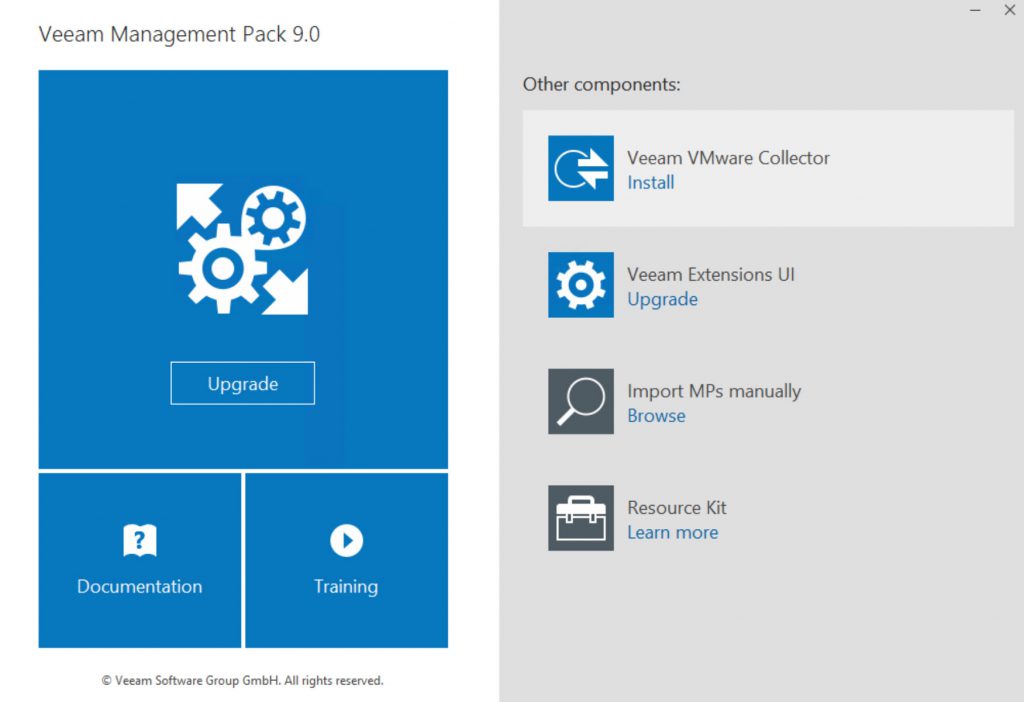Minimize the installer window
Viewport: 1024px width, 702px height.
pos(975,10)
